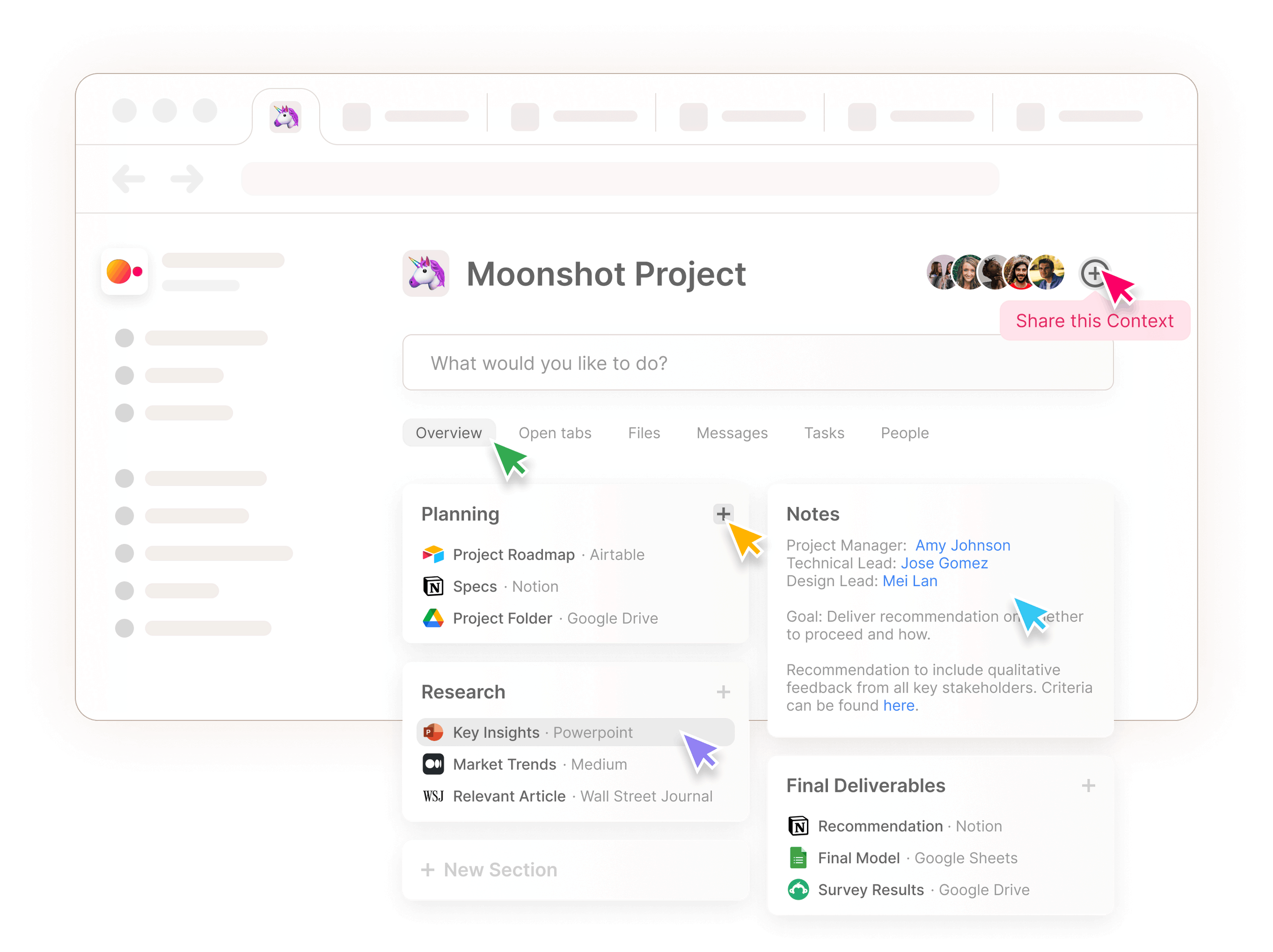Follow the 'here' criteria link
1273x952 pixels.
(x=898, y=705)
